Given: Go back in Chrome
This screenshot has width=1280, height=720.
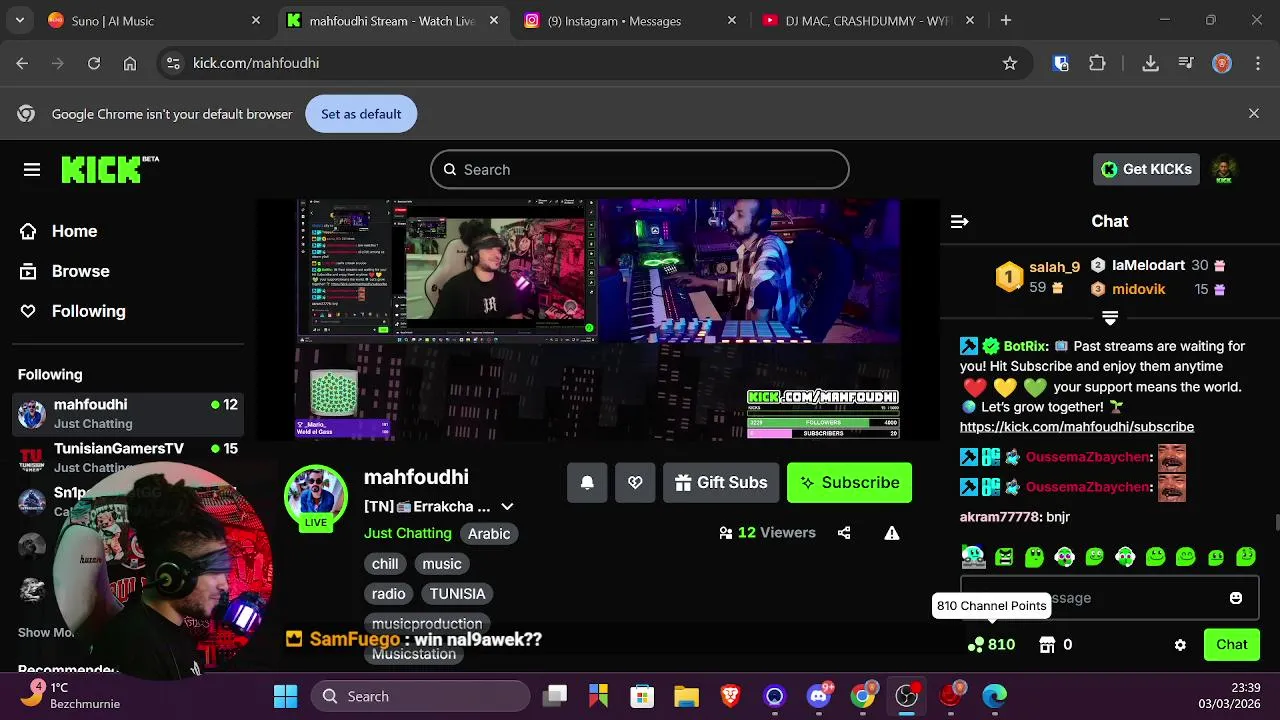Looking at the screenshot, I should tap(22, 63).
